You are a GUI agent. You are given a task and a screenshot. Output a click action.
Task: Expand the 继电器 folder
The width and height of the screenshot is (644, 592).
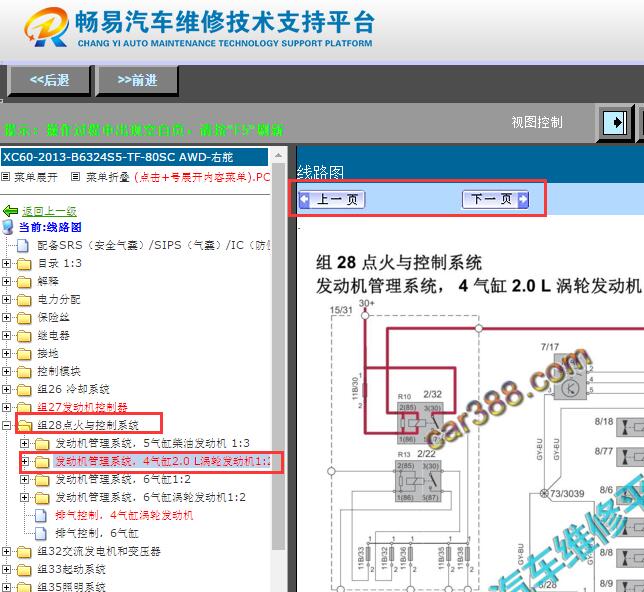point(6,336)
